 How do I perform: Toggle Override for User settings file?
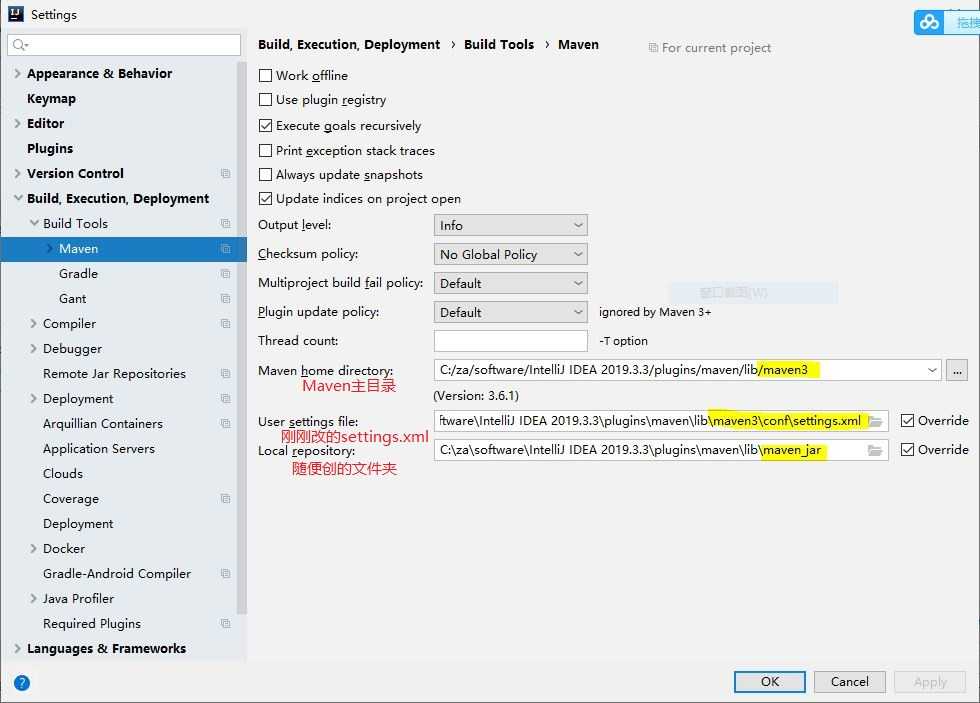click(908, 421)
